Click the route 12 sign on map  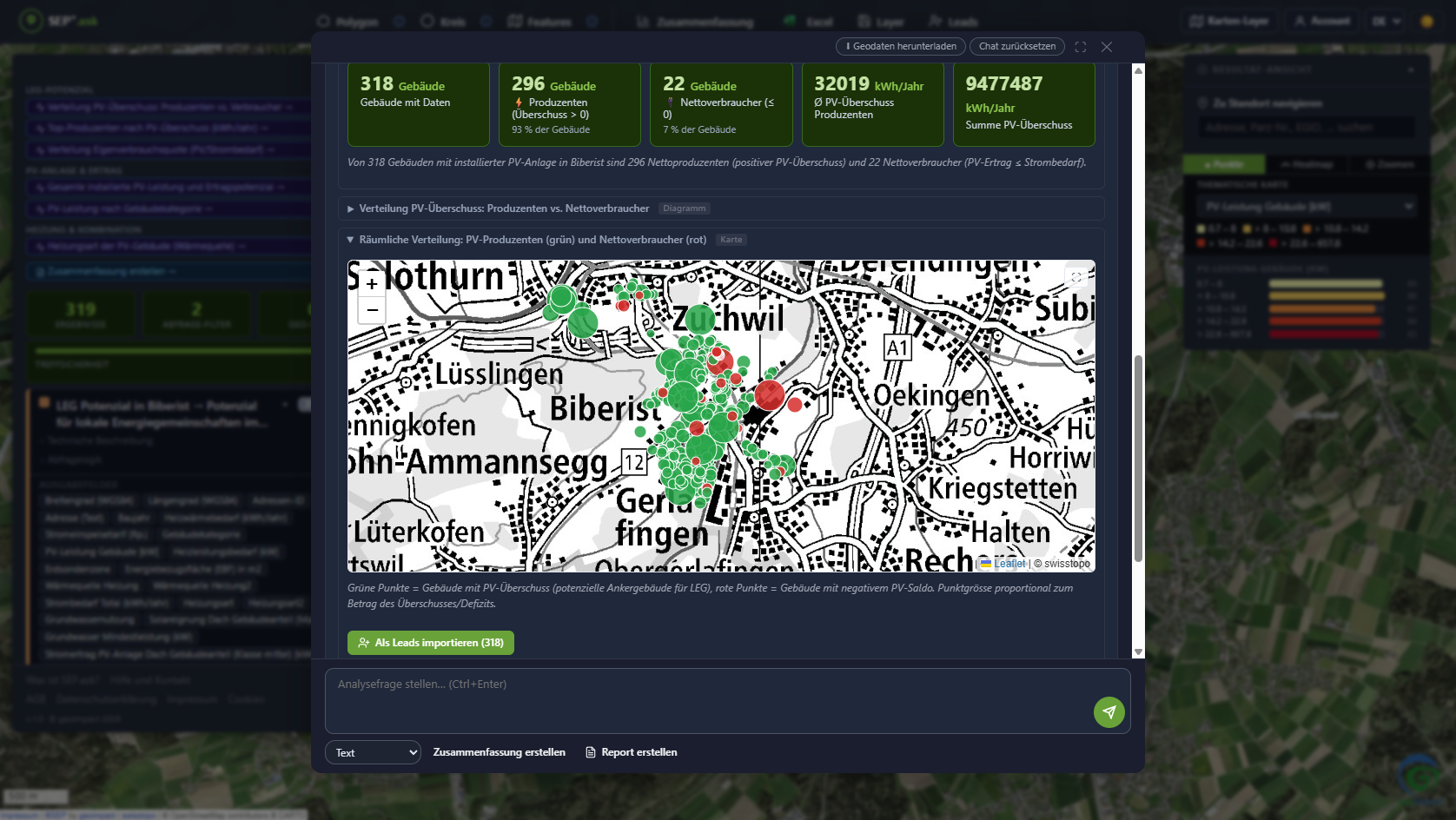point(634,462)
